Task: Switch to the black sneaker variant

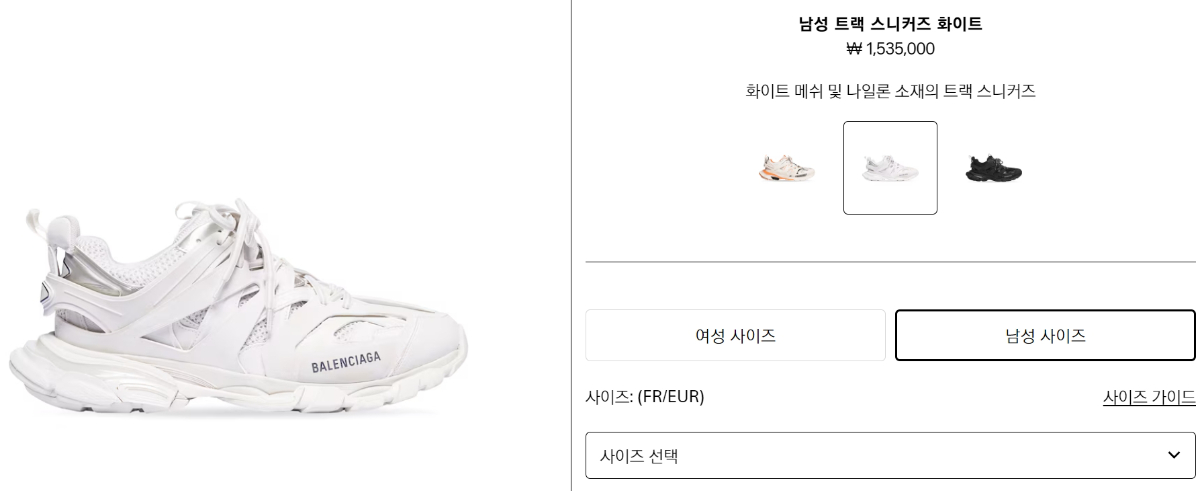Action: click(x=993, y=168)
